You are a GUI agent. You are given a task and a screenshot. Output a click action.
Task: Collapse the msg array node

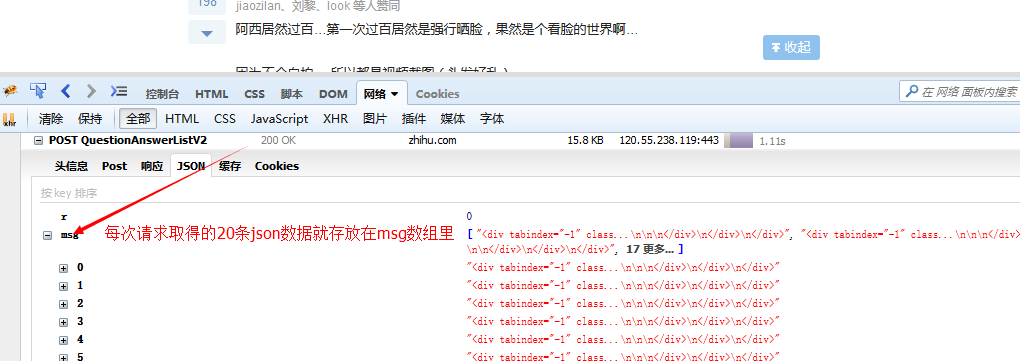tap(47, 235)
